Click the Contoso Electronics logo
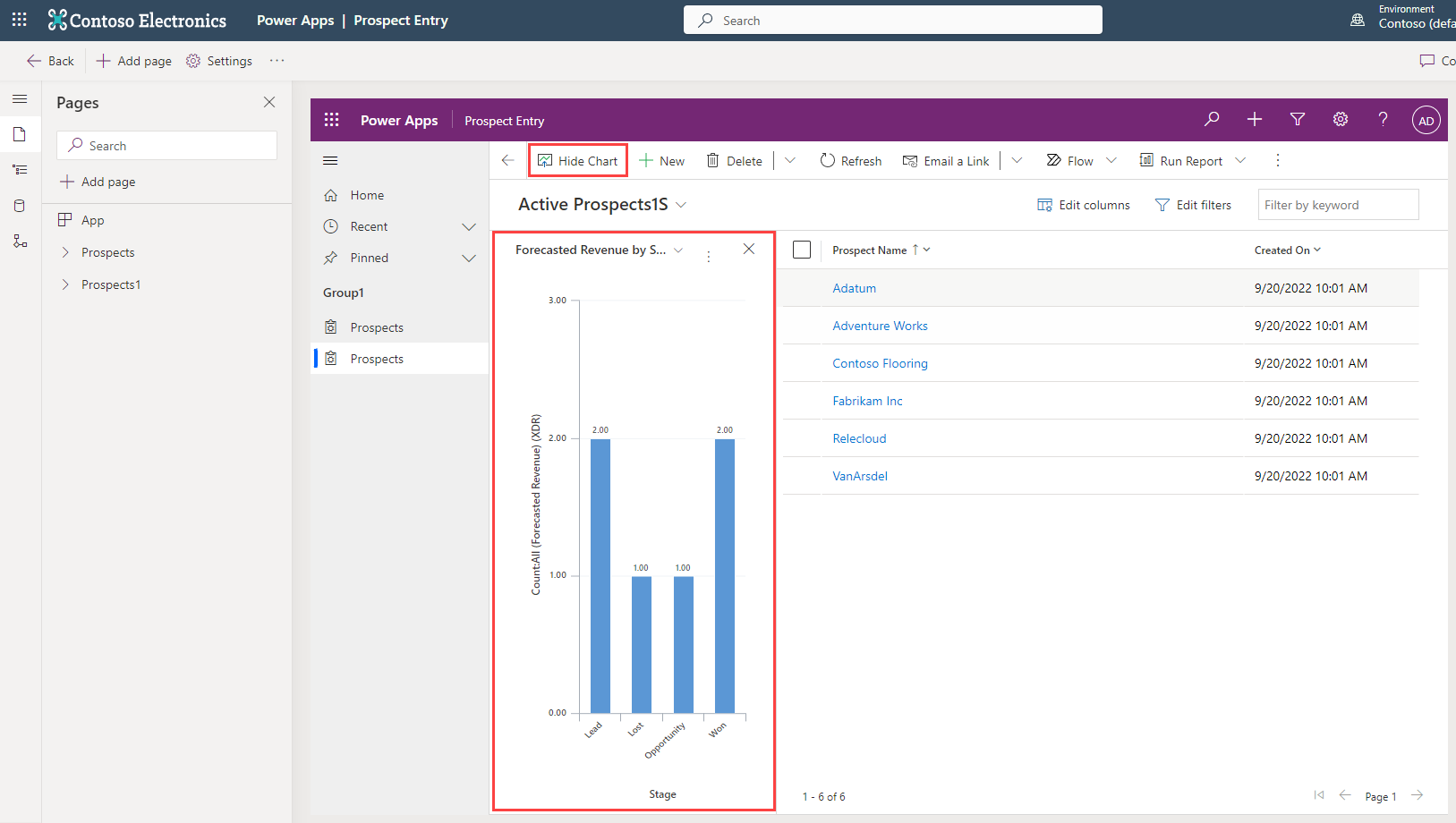Viewport: 1456px width, 823px height. pos(138,20)
